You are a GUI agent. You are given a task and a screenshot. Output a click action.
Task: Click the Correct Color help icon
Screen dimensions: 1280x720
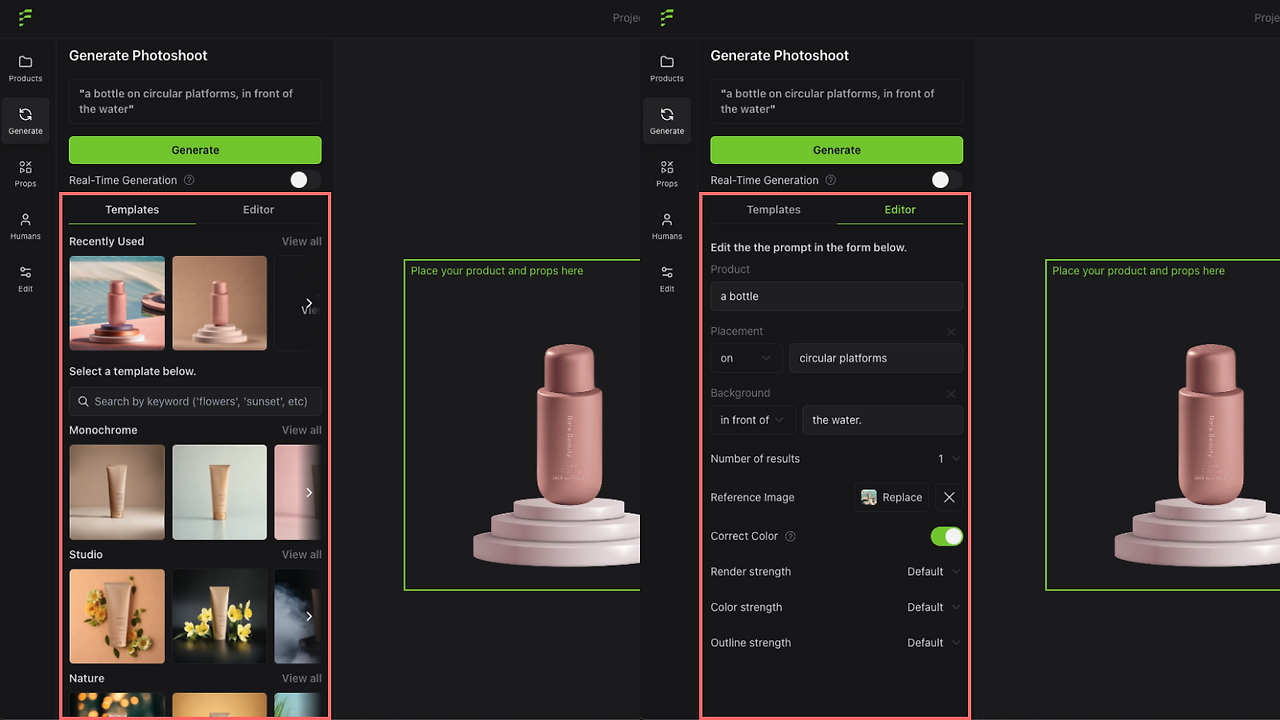790,536
